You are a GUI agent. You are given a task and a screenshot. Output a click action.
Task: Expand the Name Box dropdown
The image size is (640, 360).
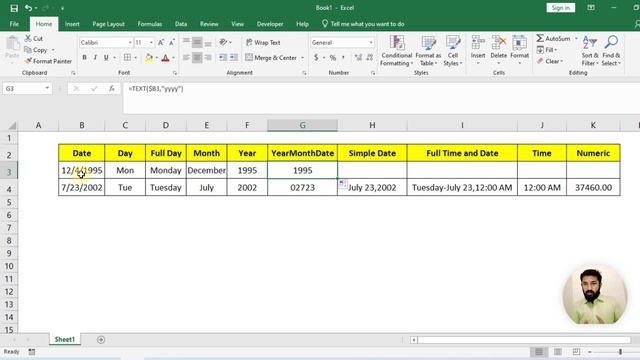pos(47,89)
